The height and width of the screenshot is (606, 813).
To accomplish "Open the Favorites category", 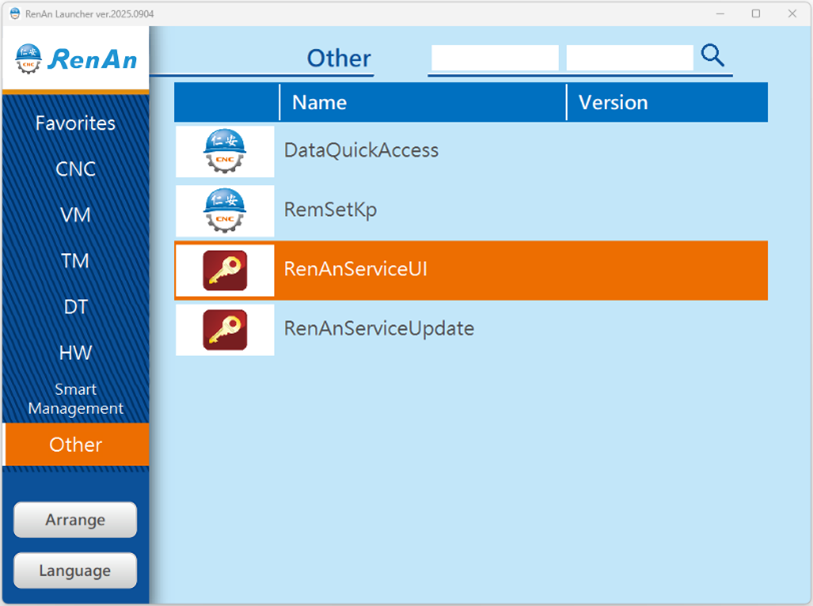I will pyautogui.click(x=76, y=123).
